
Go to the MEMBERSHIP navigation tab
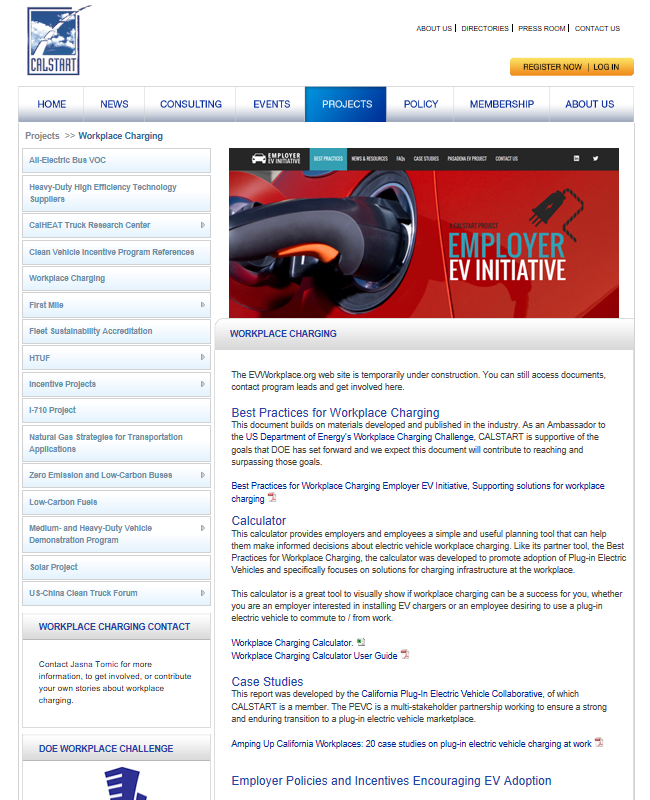coord(501,104)
